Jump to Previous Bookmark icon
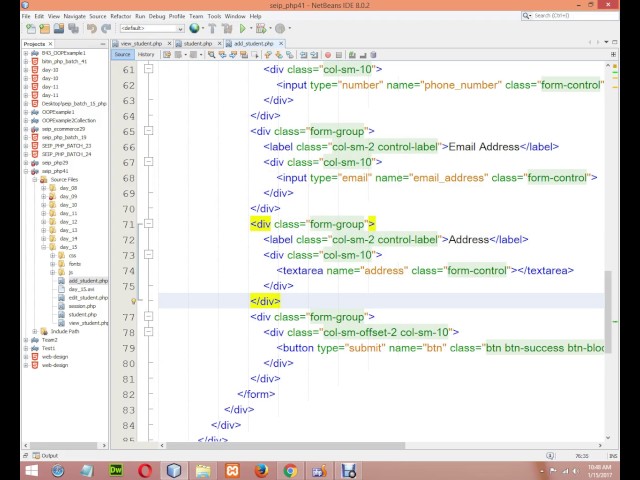Screen dimensions: 640x480 pyautogui.click(x=268, y=55)
